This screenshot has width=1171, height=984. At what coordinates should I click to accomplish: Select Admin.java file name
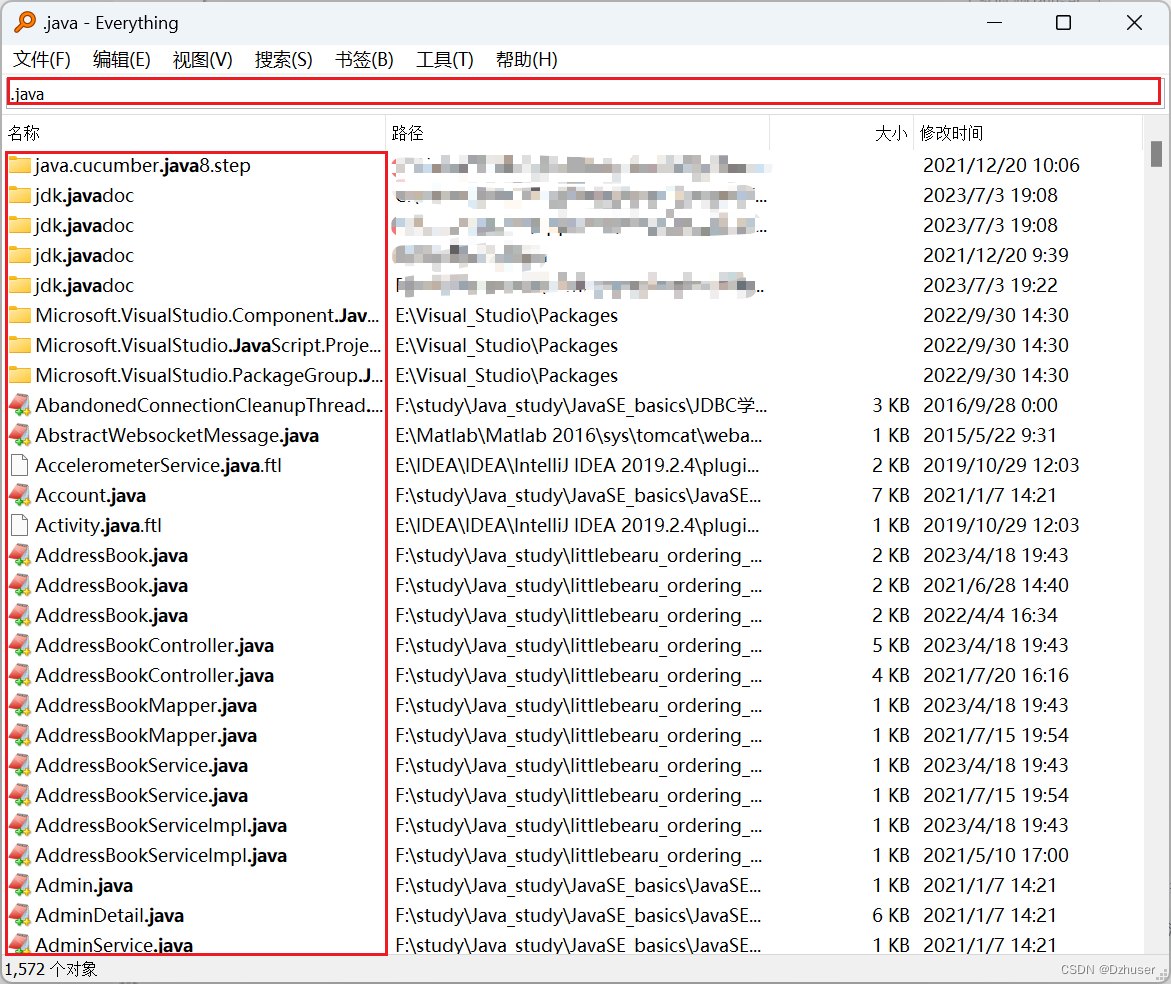84,885
